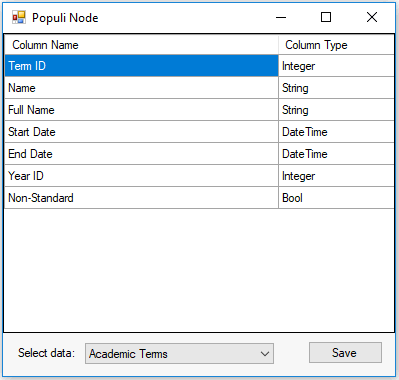Click the Save button
Screen dimensions: 399x380
(345, 353)
